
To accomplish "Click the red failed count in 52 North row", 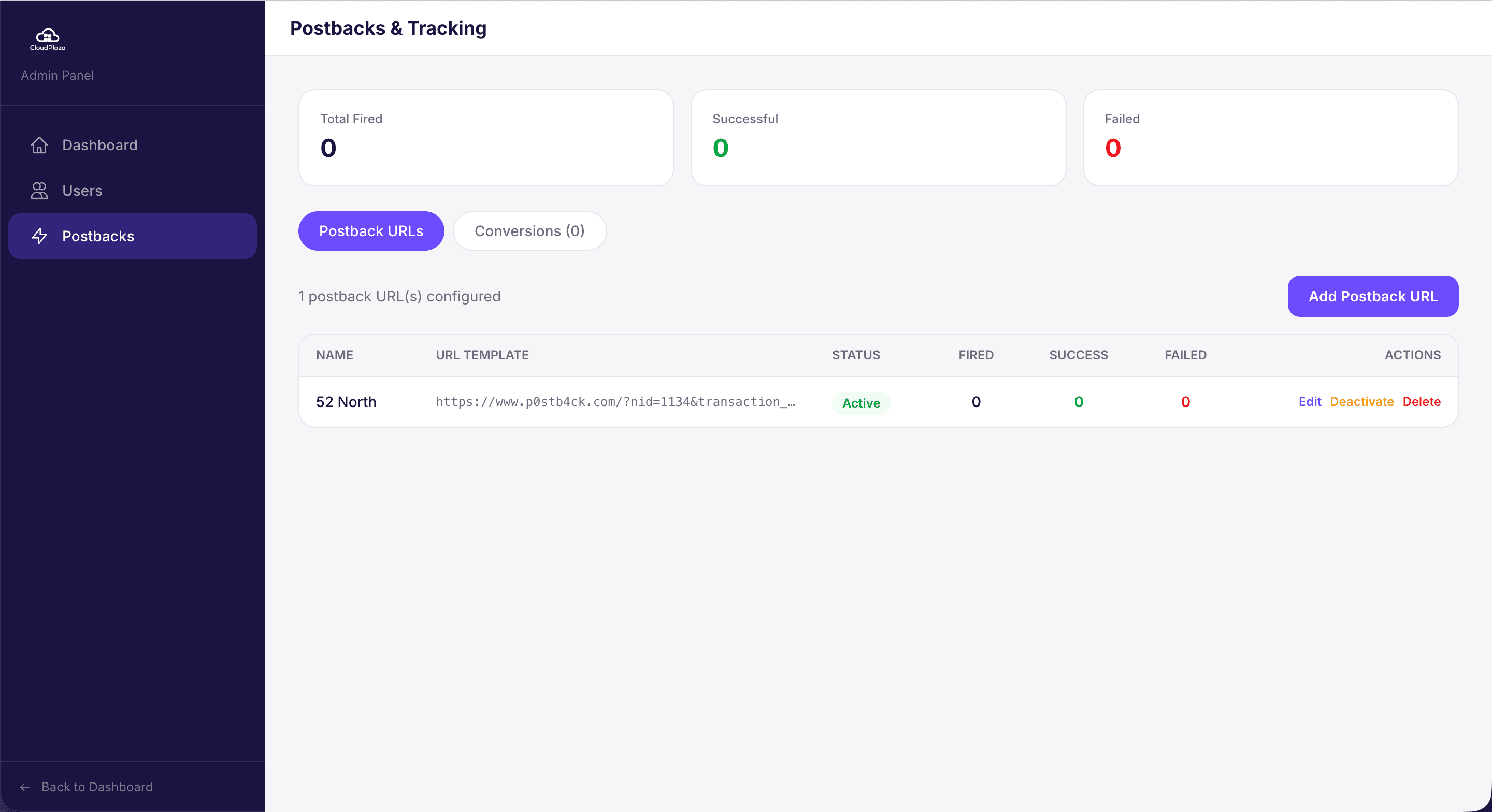I will (x=1185, y=402).
